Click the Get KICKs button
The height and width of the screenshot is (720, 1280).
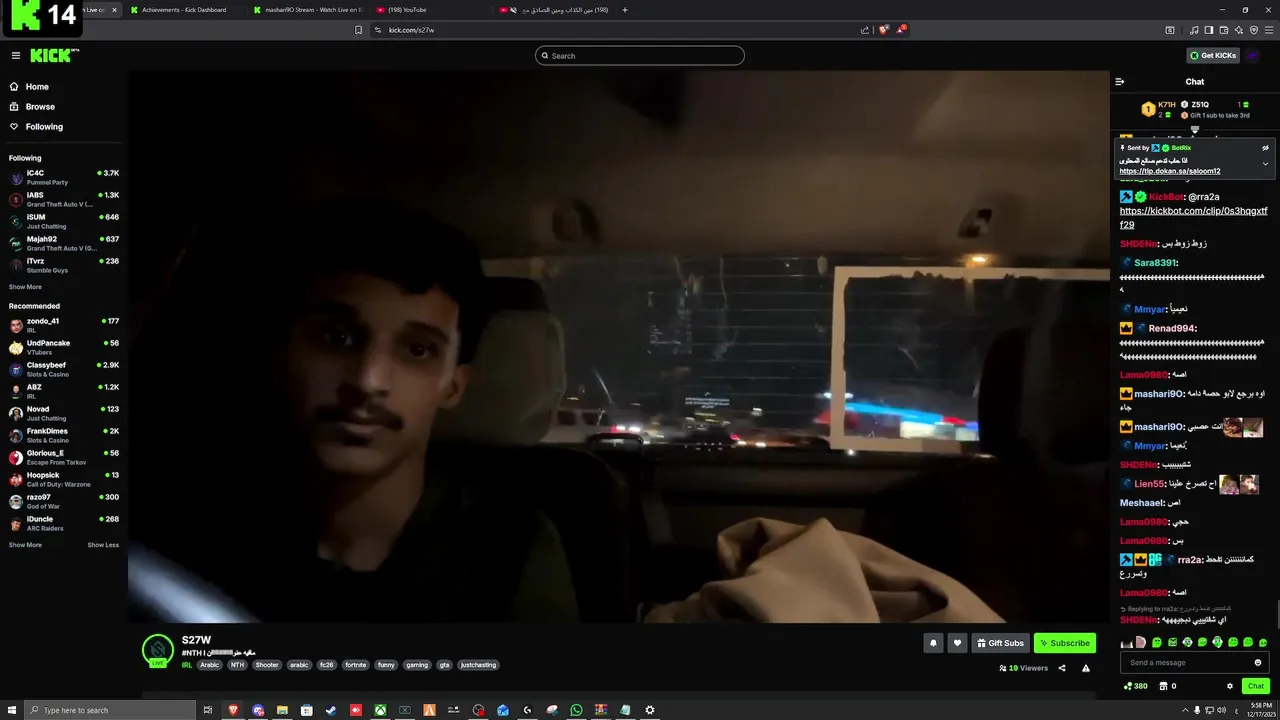[x=1213, y=56]
